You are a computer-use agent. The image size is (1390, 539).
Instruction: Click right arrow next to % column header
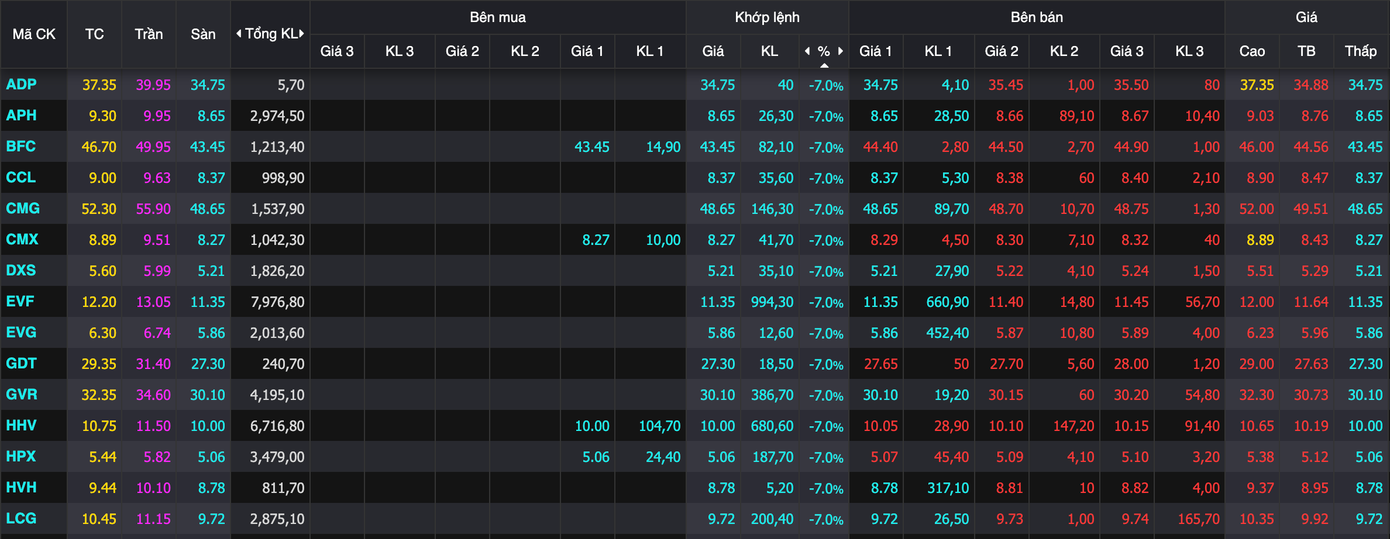tap(841, 51)
